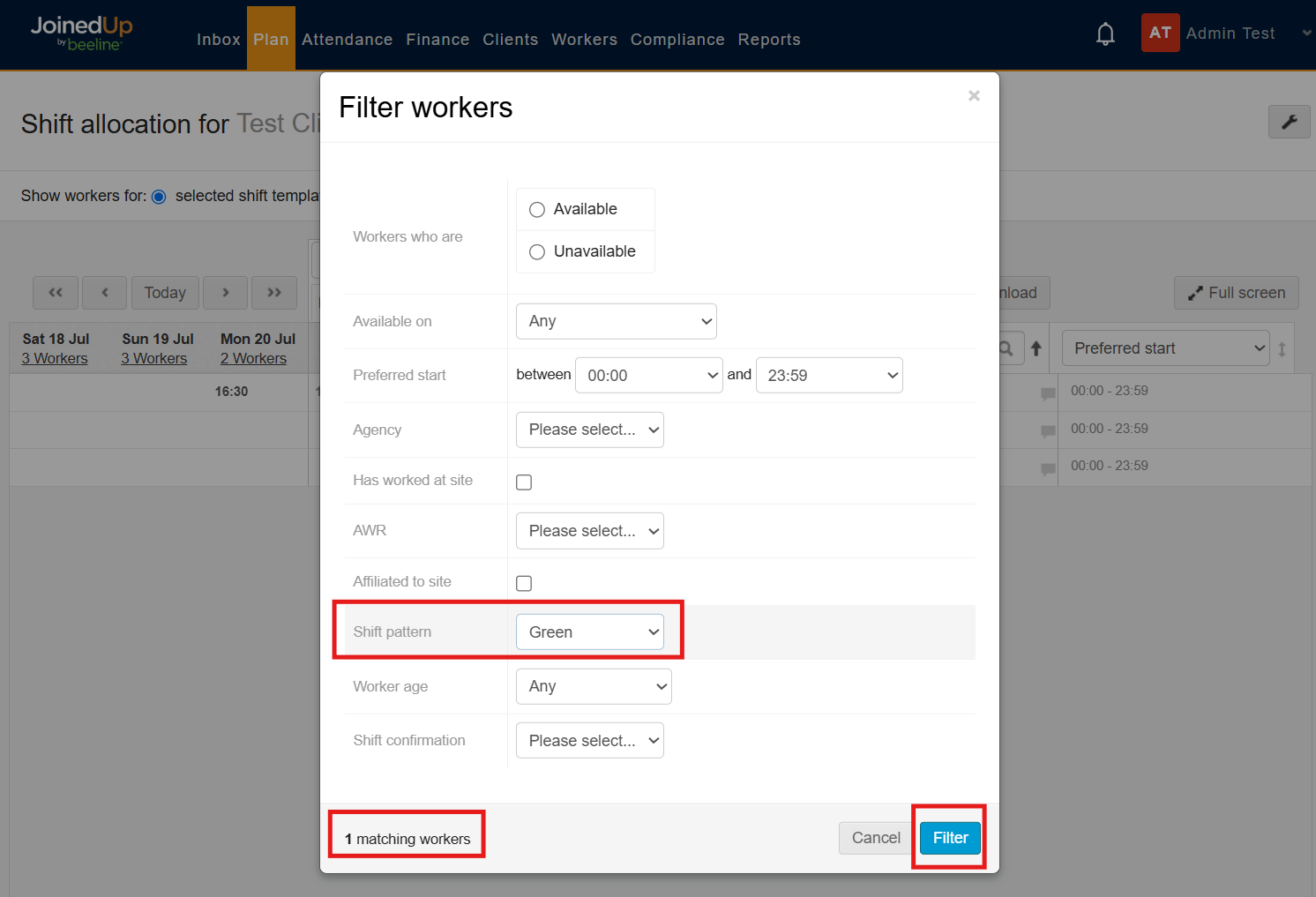This screenshot has width=1316, height=897.
Task: Select the Available radio button
Action: 537,210
